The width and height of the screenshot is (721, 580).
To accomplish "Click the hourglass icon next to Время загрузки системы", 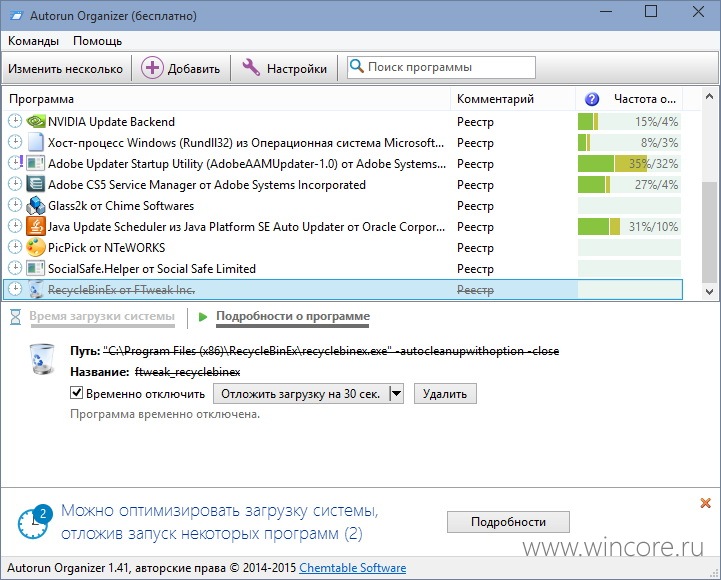I will pos(16,316).
